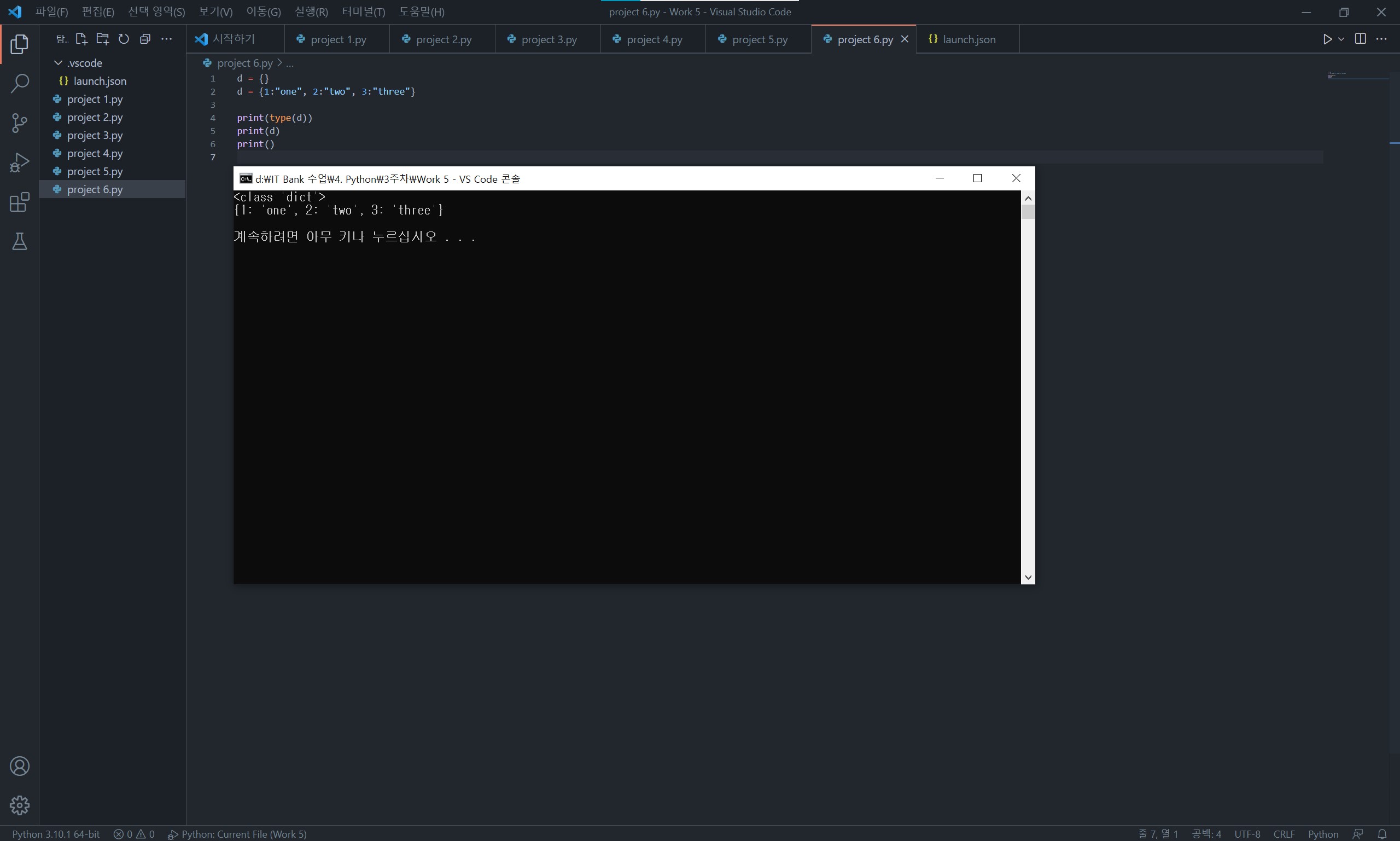This screenshot has height=841, width=1400.
Task: Click the Refresh Explorer icon
Action: (x=124, y=39)
